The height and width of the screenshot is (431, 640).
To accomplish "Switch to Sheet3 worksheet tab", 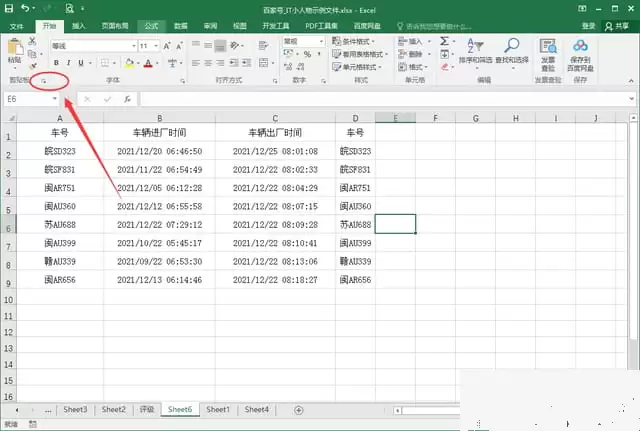I will [75, 409].
